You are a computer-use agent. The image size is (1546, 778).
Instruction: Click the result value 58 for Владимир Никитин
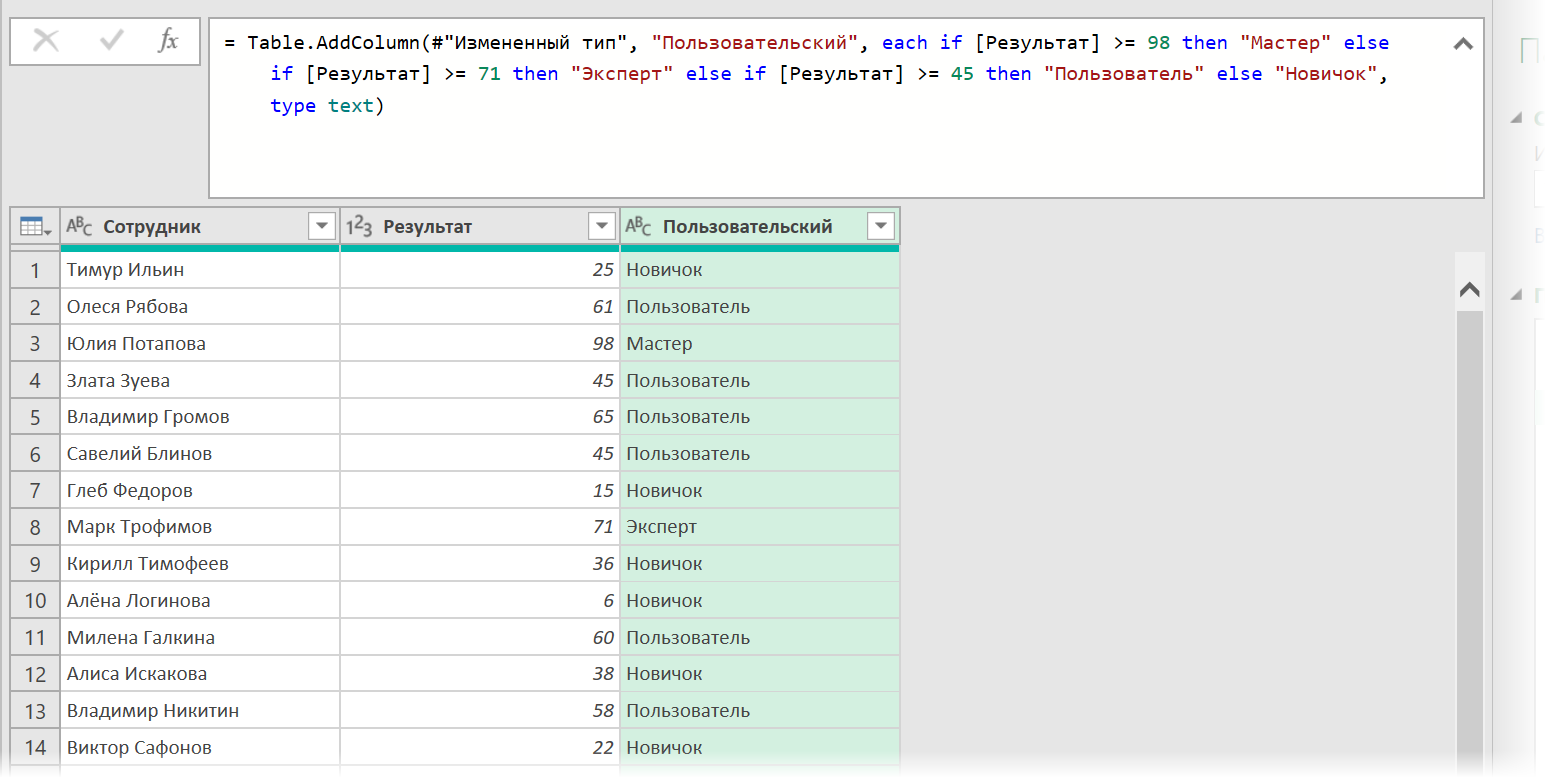click(480, 711)
